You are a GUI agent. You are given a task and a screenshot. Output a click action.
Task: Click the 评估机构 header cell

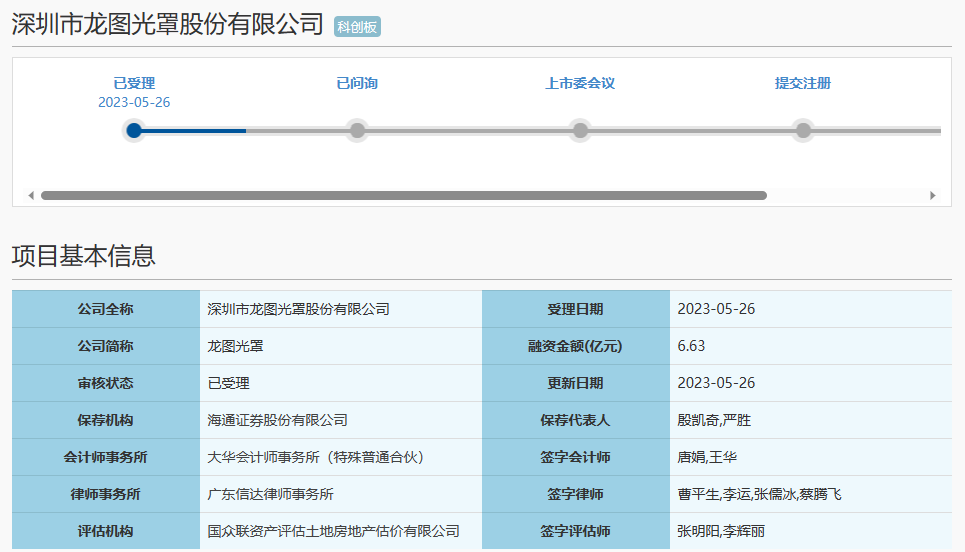pyautogui.click(x=106, y=530)
